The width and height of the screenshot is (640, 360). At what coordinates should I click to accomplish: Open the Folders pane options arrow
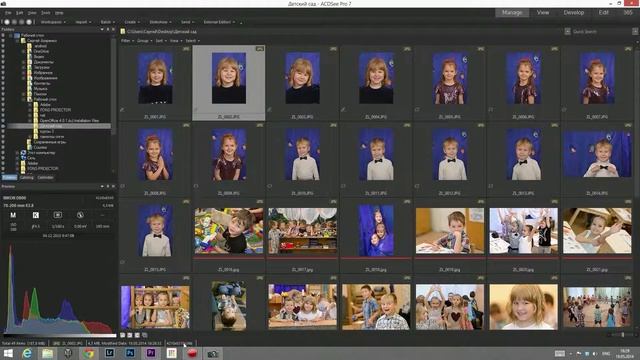[102, 29]
